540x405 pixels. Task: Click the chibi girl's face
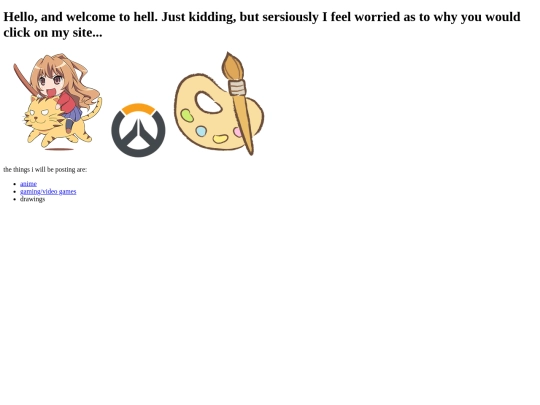pyautogui.click(x=50, y=85)
